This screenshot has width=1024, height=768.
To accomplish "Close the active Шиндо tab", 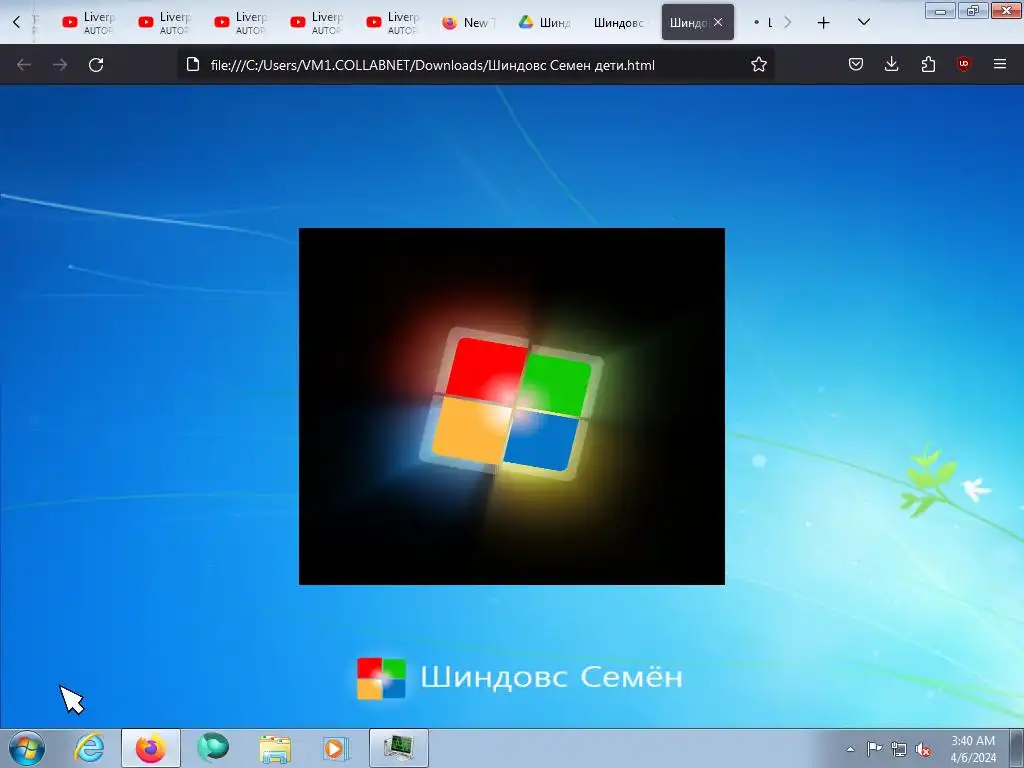I will coord(718,22).
